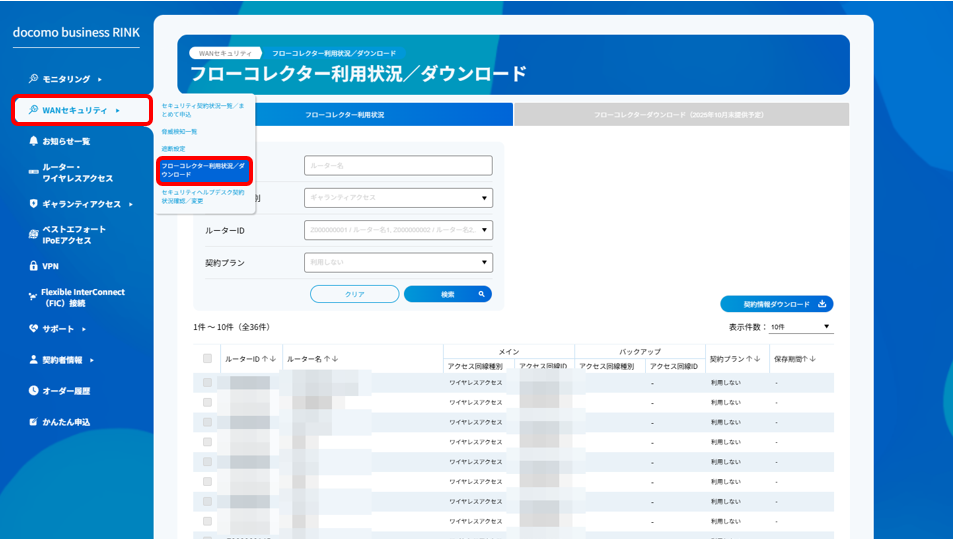The height and width of the screenshot is (539, 953).
Task: Sort ルーターID column ascending with up arrow
Action: 265,359
